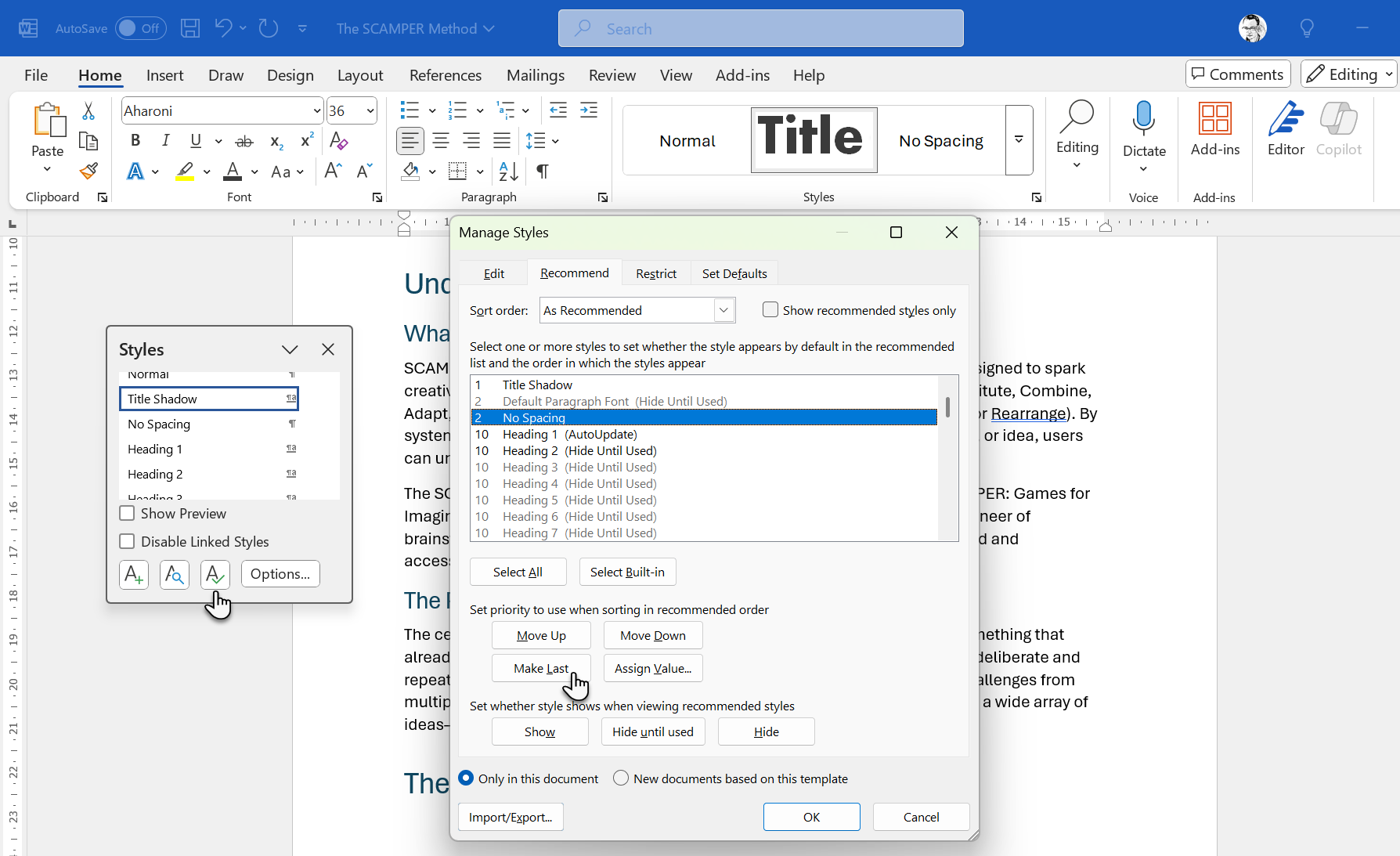Apply the Title style from gallery

click(x=814, y=140)
